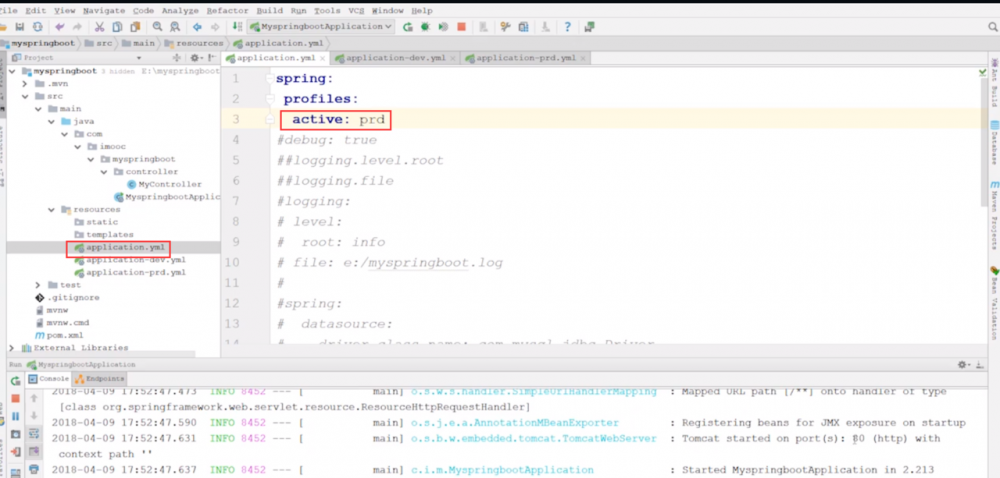This screenshot has width=1000, height=478.
Task: Open the Build menu
Action: coord(270,11)
